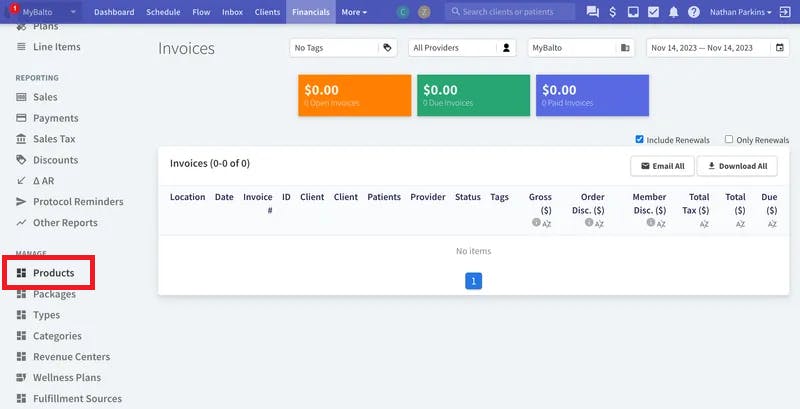Screen dimensions: 800x409
Task: Click the checkbox tasks icon in the top bar
Action: [653, 12]
